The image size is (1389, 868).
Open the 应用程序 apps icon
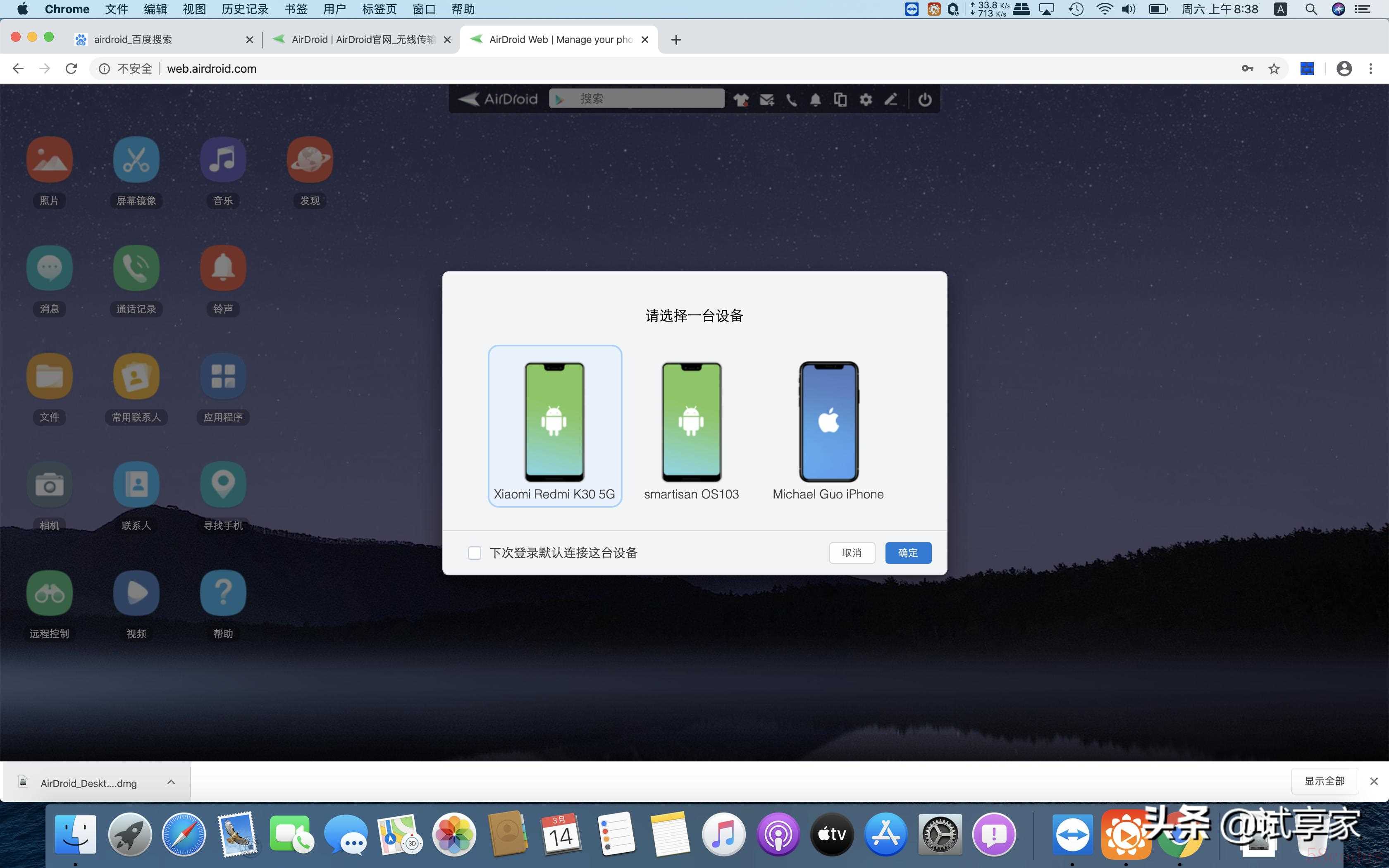coord(223,376)
